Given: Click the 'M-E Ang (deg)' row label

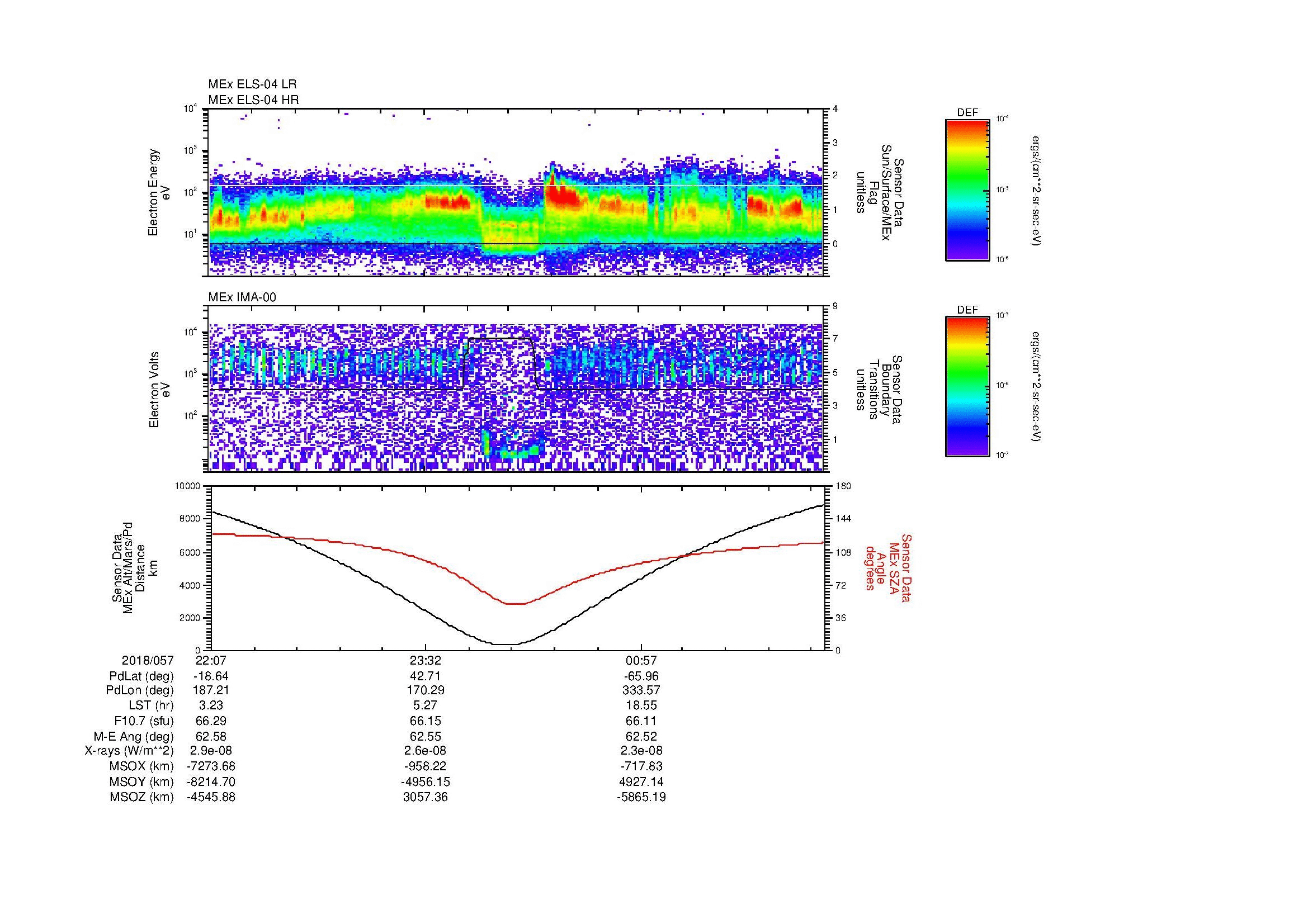Looking at the screenshot, I should click(x=133, y=736).
